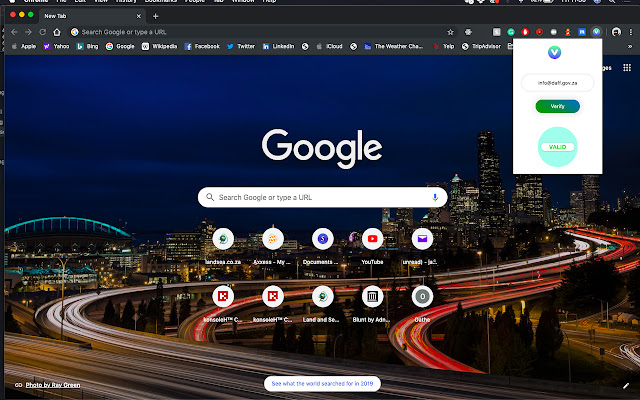This screenshot has height=400, width=640.
Task: Select the New Tab browser tab
Action: coord(70,16)
